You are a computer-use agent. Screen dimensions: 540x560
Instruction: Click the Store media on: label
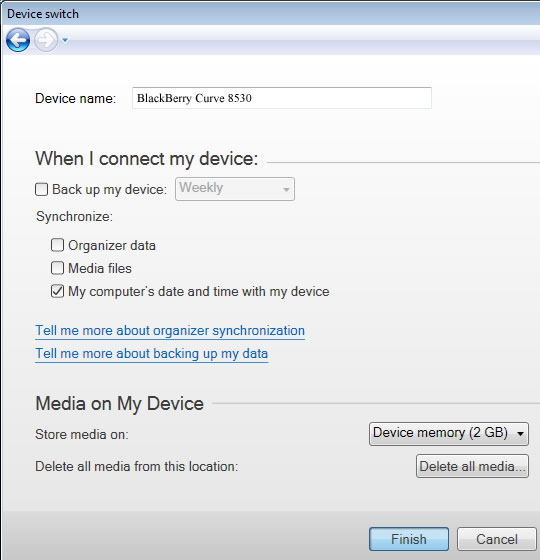click(82, 434)
